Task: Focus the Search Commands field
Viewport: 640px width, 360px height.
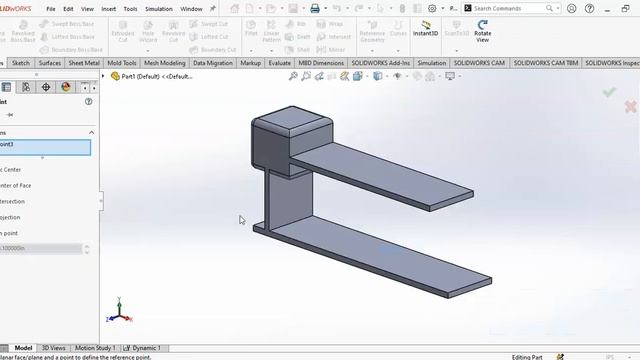Action: click(x=508, y=8)
